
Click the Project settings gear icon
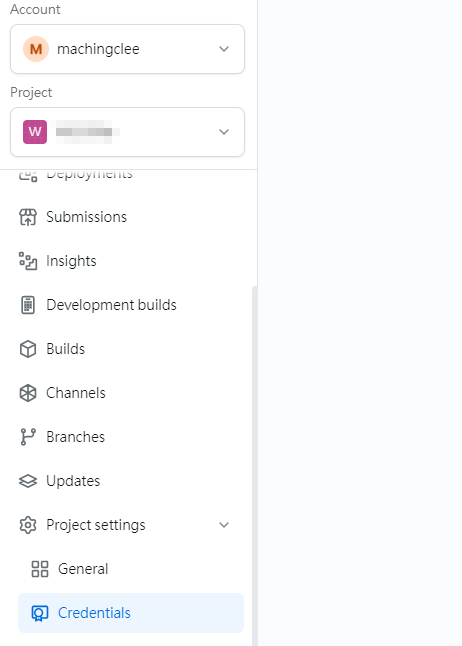tap(28, 525)
